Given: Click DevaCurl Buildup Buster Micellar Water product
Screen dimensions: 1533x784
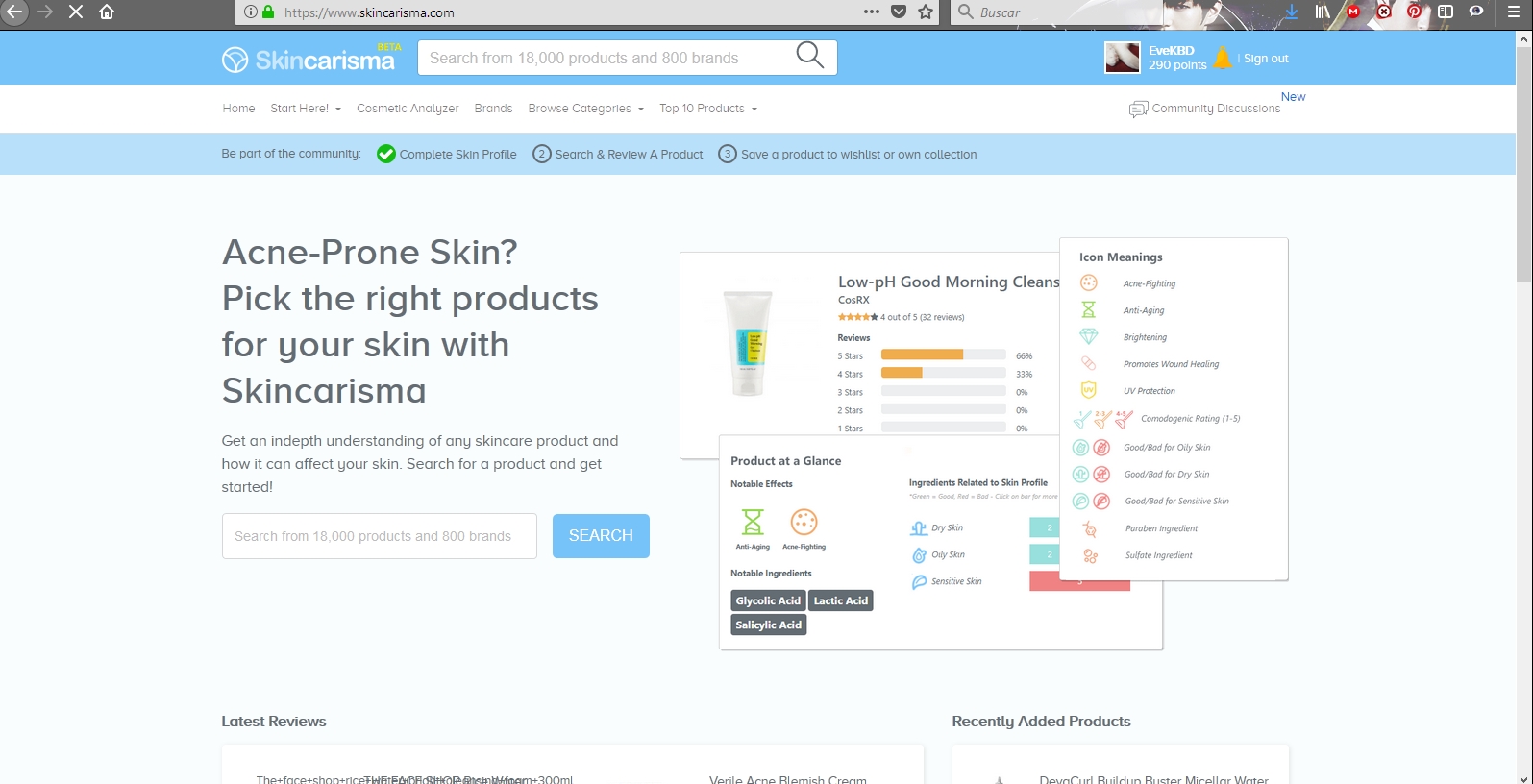Looking at the screenshot, I should (1153, 778).
